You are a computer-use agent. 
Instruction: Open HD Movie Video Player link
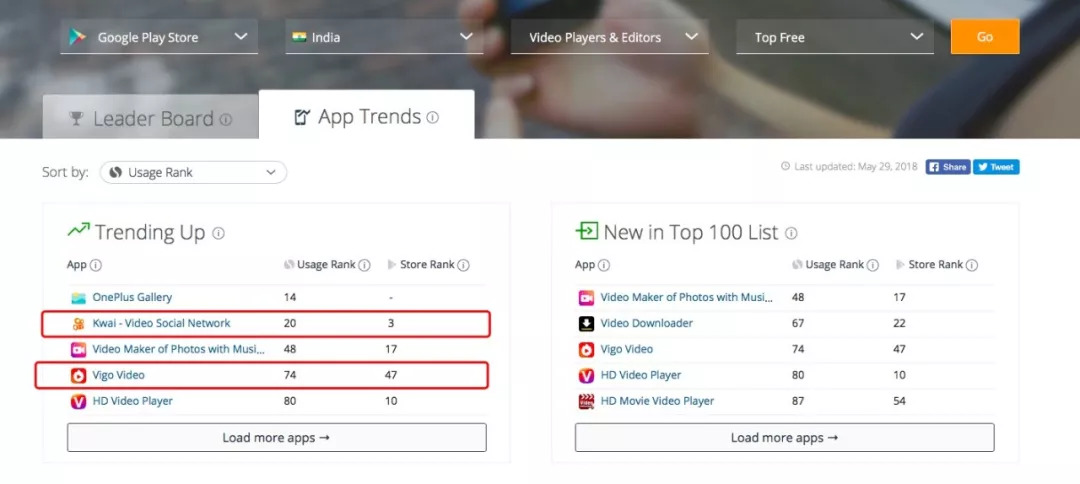pos(657,401)
